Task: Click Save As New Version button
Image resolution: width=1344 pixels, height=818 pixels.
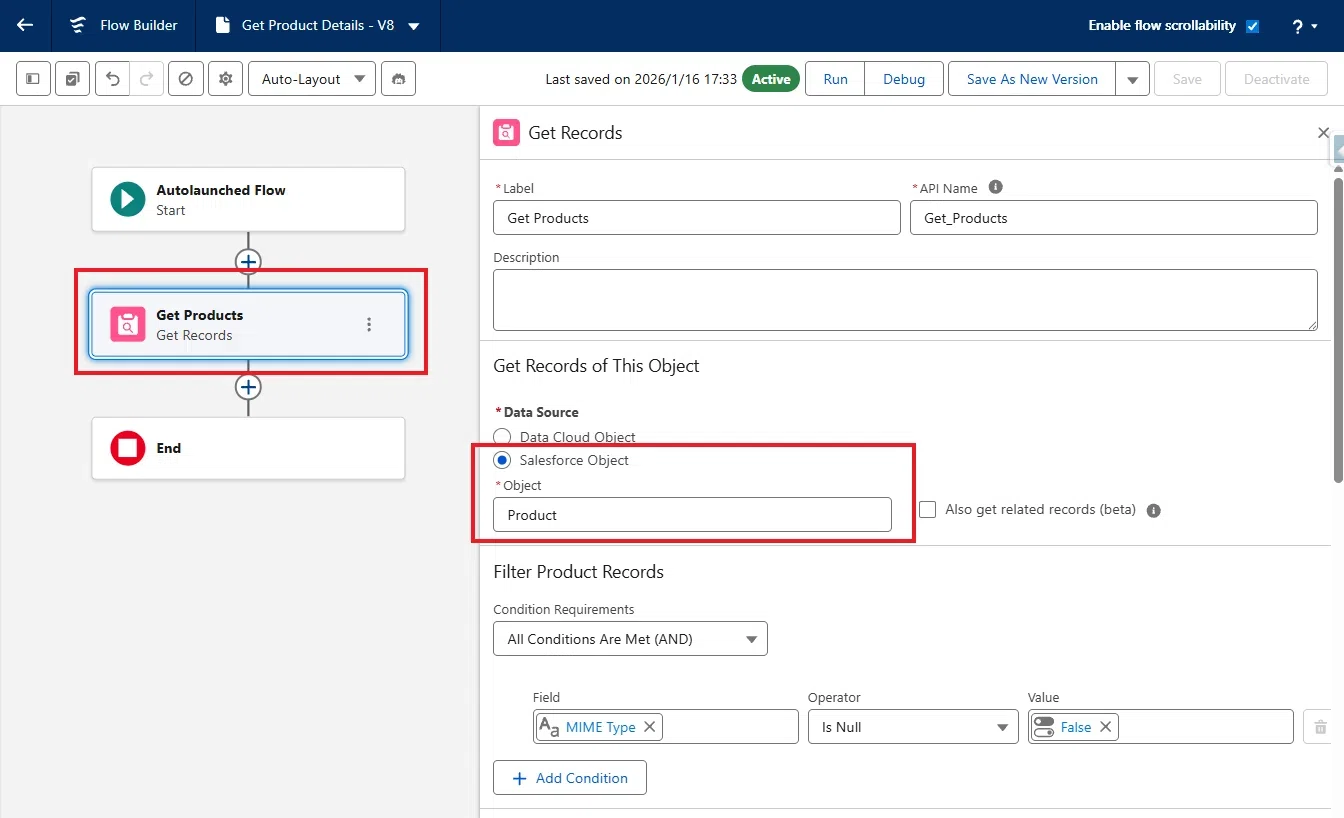Action: 1032,79
